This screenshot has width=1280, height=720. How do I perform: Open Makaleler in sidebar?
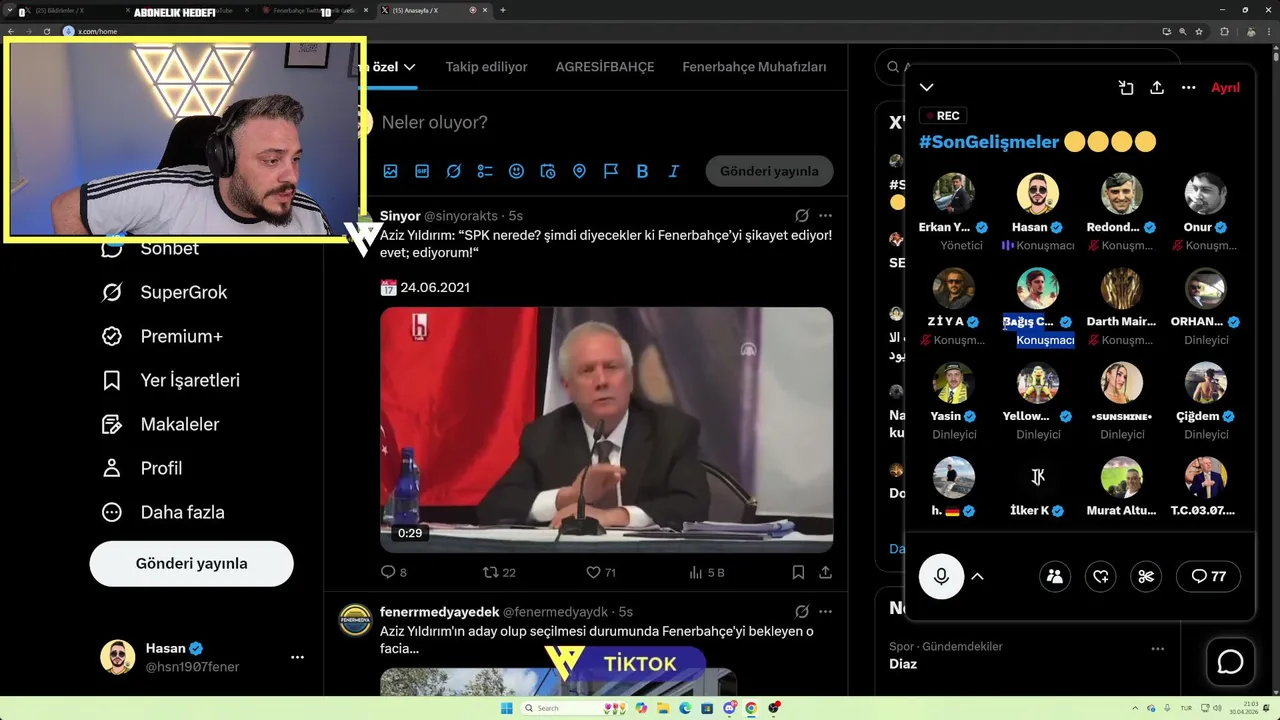pyautogui.click(x=159, y=424)
